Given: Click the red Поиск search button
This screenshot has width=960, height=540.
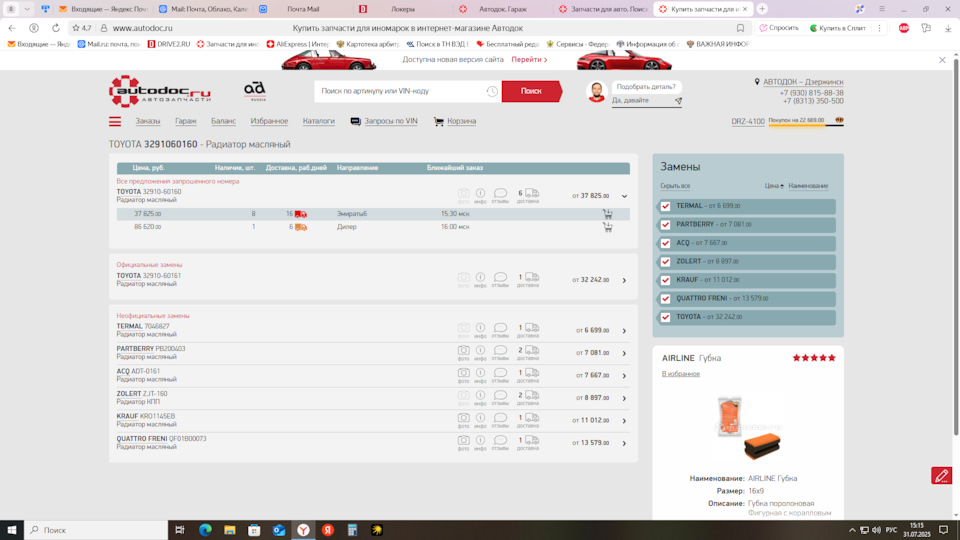Looking at the screenshot, I should (x=531, y=91).
